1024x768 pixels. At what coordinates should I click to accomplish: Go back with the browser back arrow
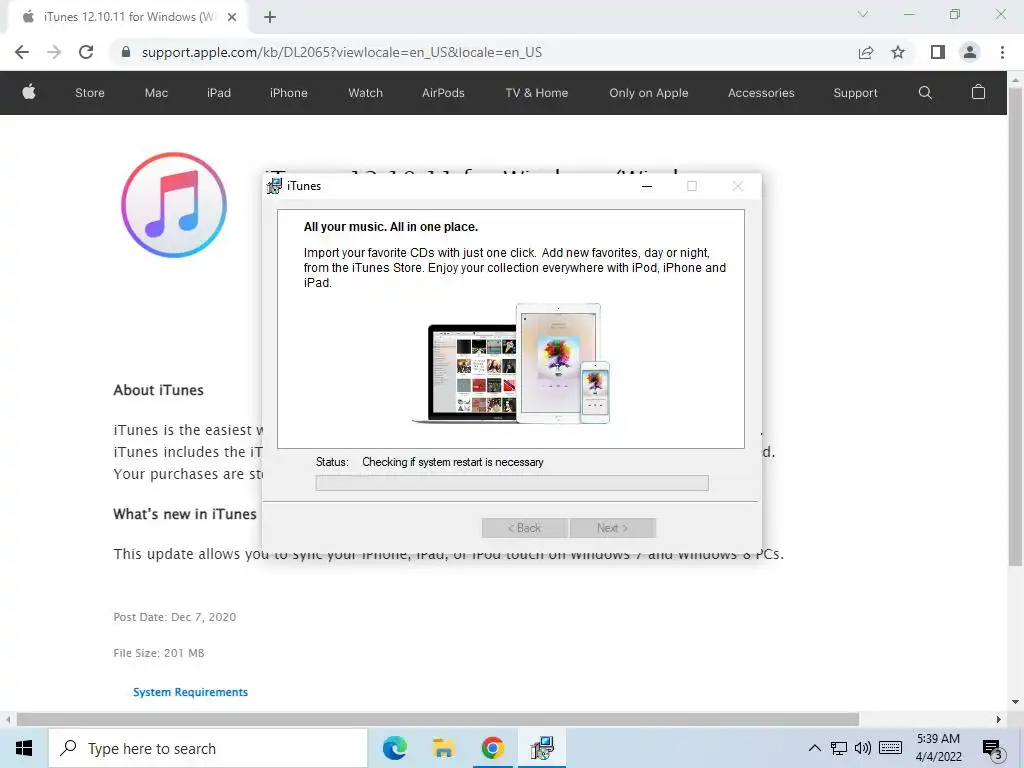click(x=22, y=52)
